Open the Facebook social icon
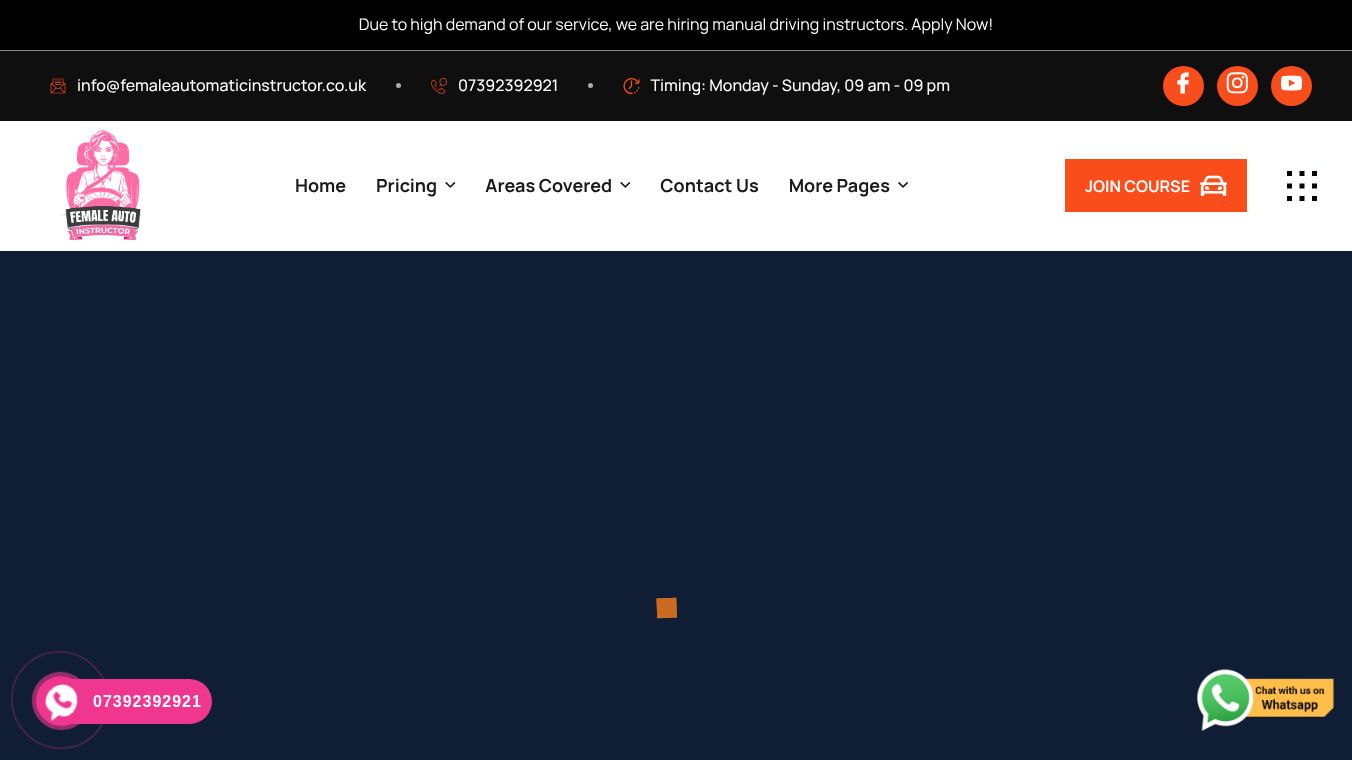 [x=1183, y=86]
